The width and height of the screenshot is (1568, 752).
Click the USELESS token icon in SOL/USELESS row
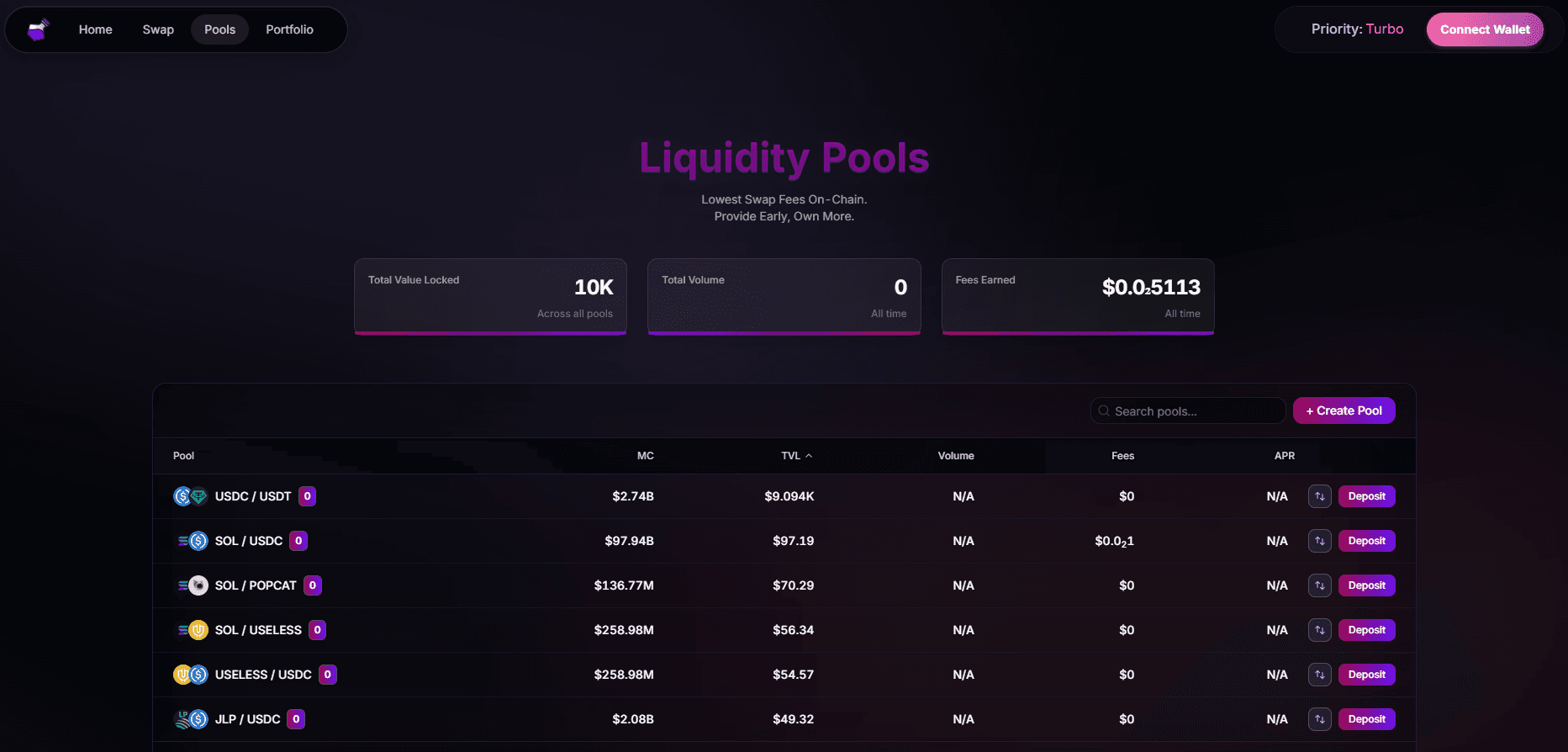pos(200,629)
